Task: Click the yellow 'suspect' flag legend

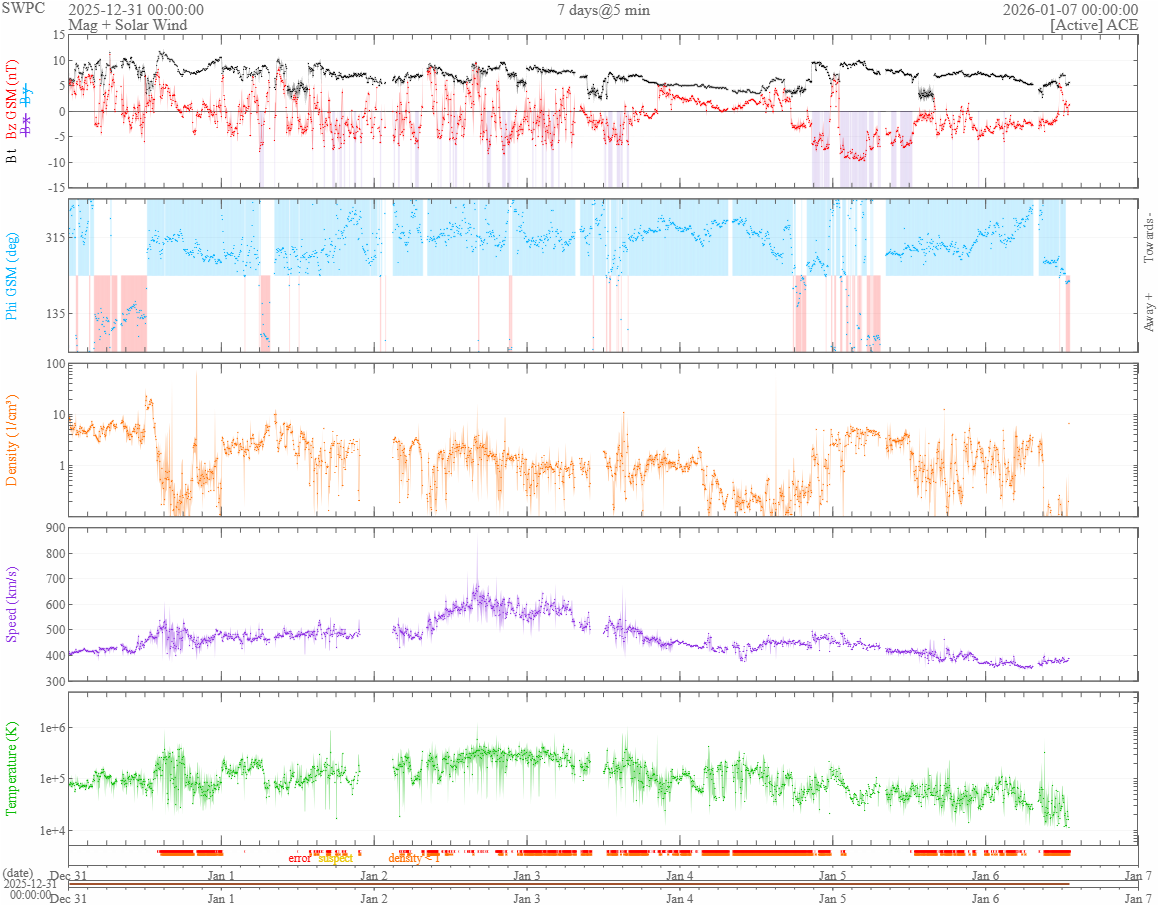Action: click(x=335, y=858)
